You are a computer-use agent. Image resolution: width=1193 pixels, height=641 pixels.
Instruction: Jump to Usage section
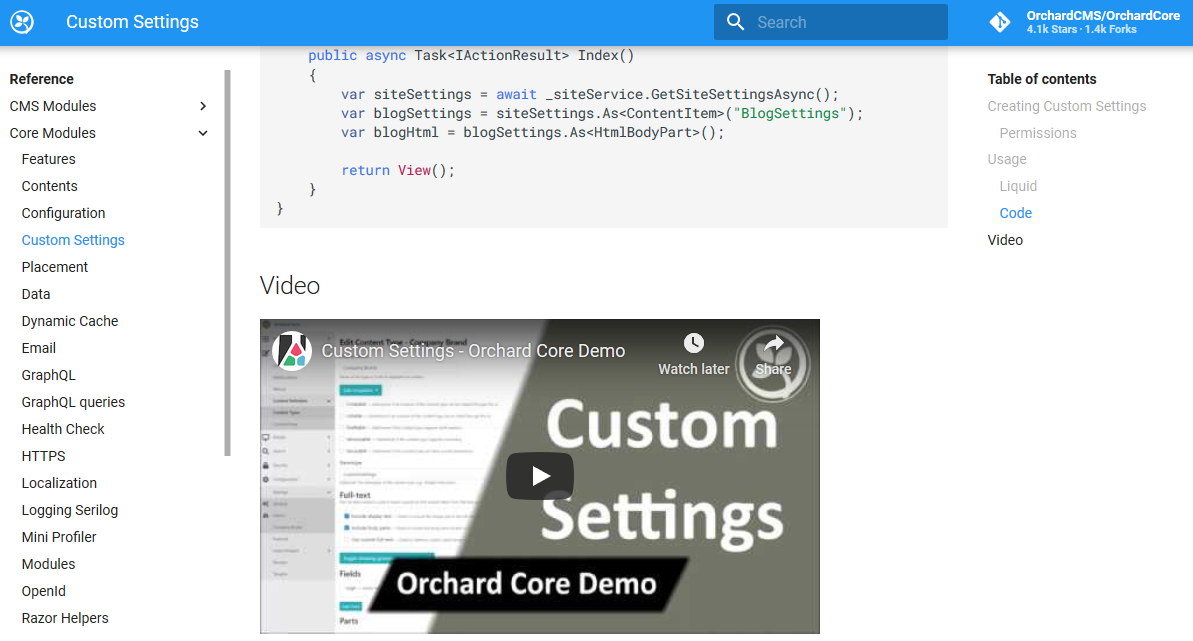[x=1007, y=159]
